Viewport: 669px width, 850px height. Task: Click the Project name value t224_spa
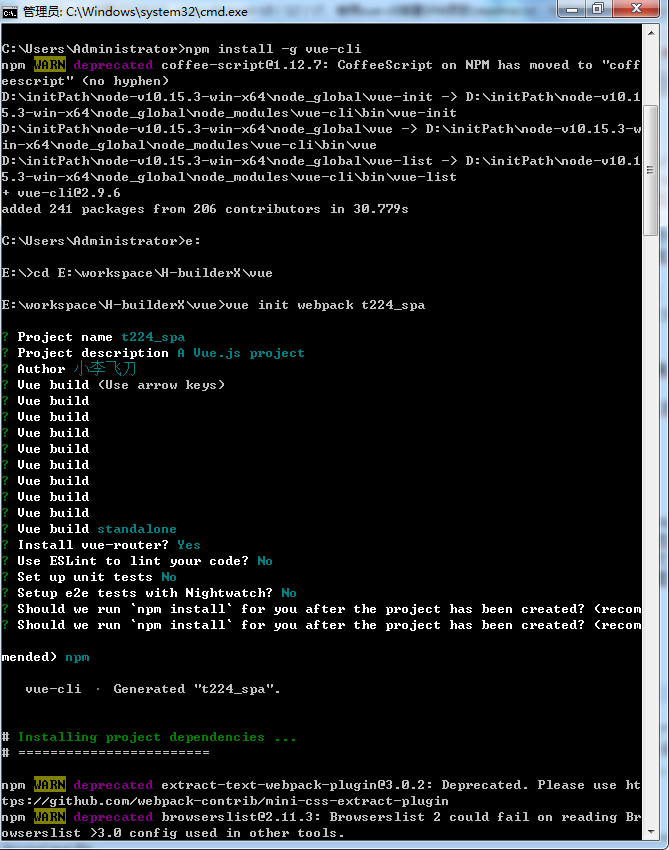tap(153, 337)
